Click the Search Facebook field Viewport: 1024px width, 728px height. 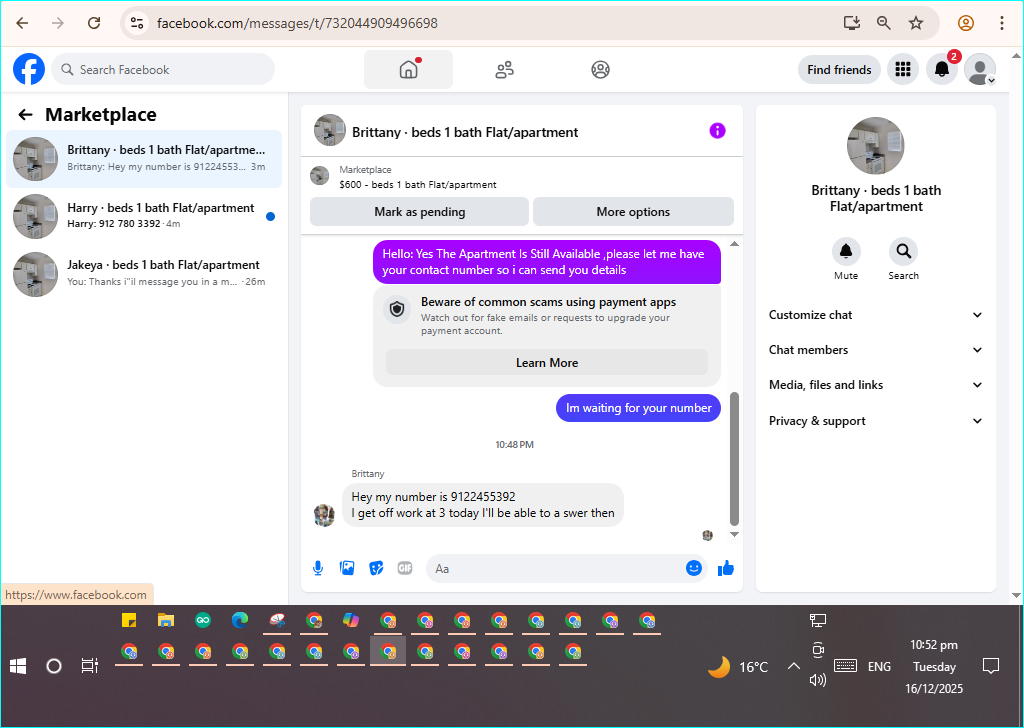163,69
